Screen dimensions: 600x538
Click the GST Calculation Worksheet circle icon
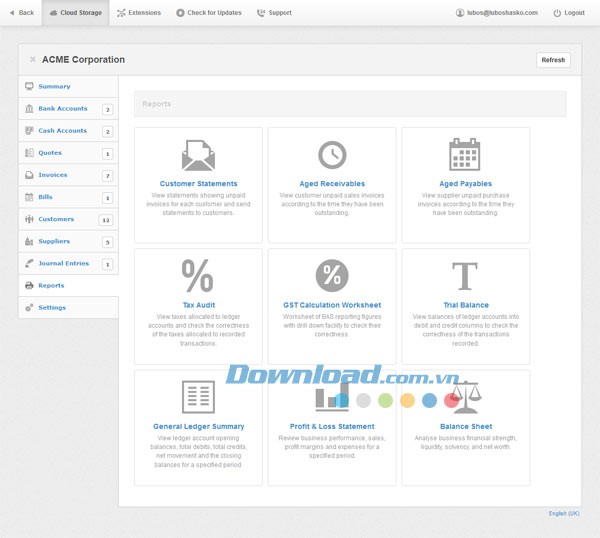pos(332,275)
